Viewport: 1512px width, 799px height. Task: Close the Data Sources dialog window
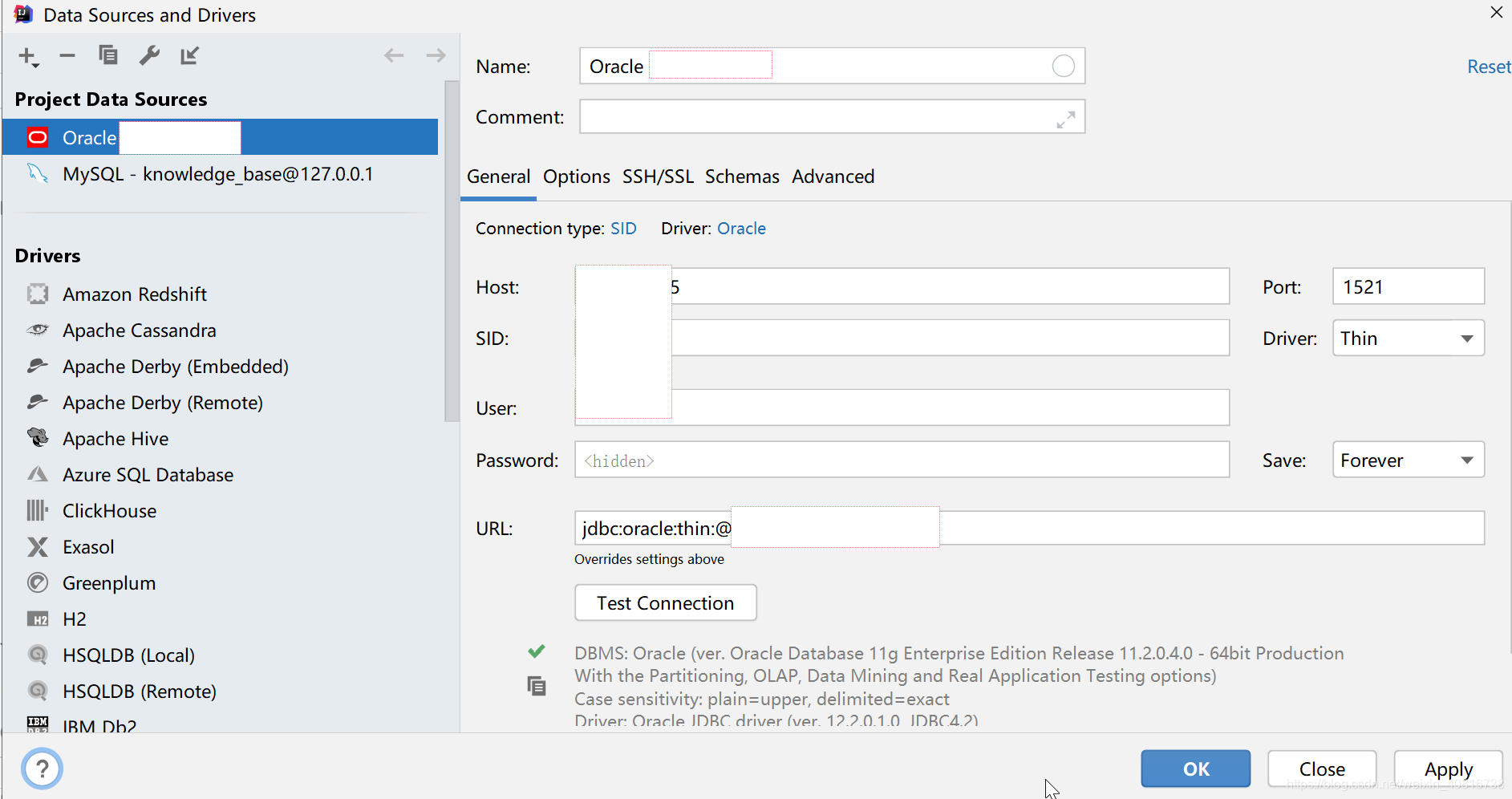point(1497,13)
